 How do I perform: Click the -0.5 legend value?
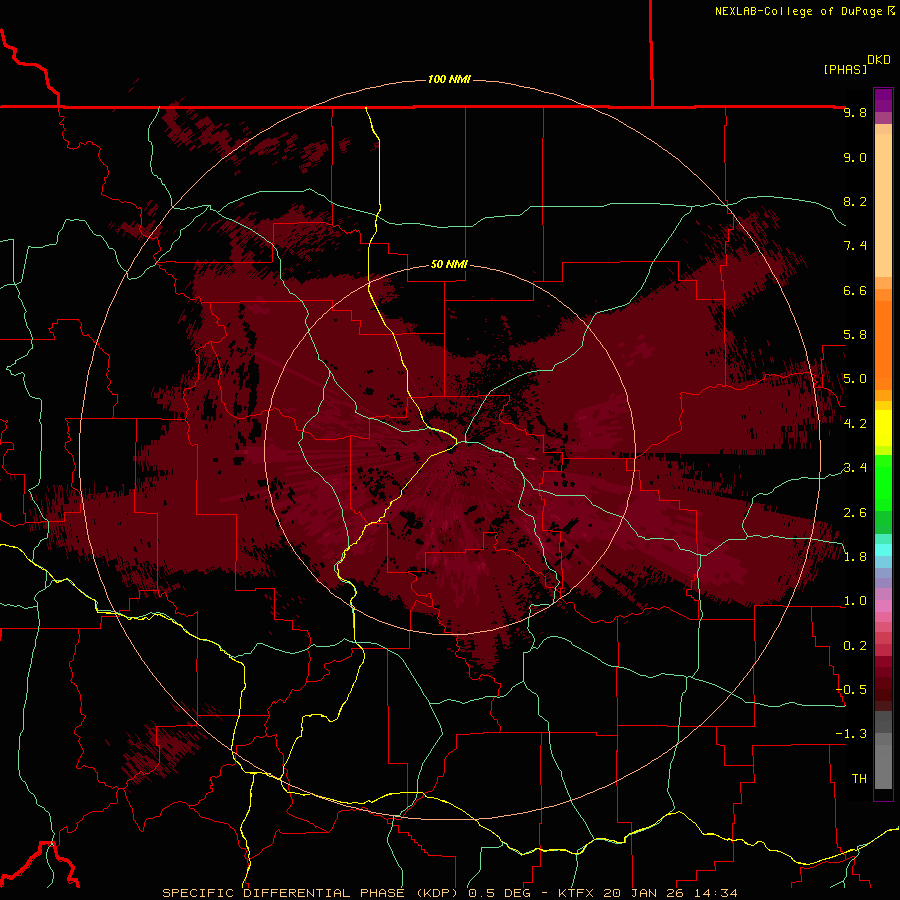point(851,690)
